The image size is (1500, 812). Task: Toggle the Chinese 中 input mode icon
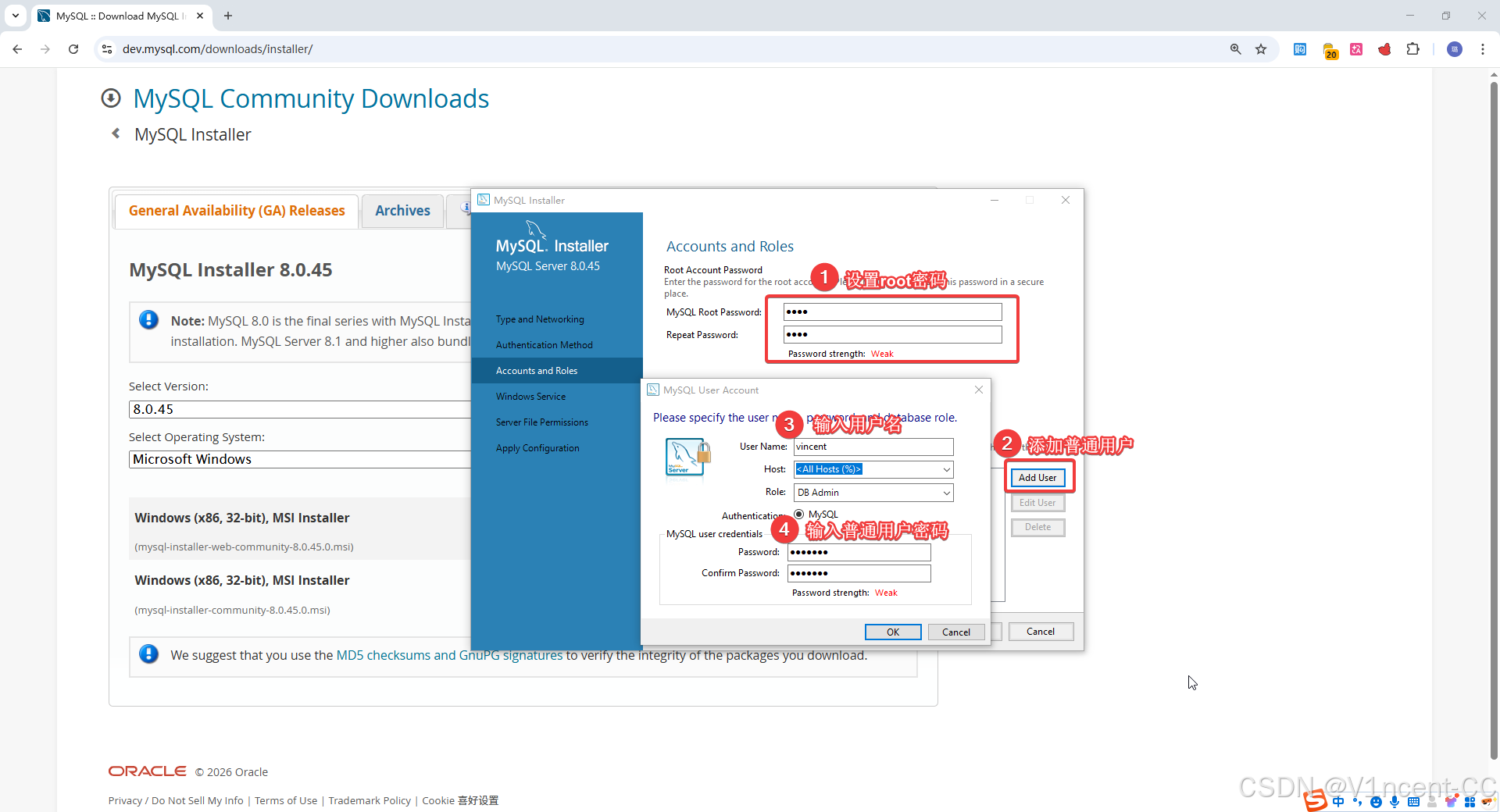point(1339,802)
